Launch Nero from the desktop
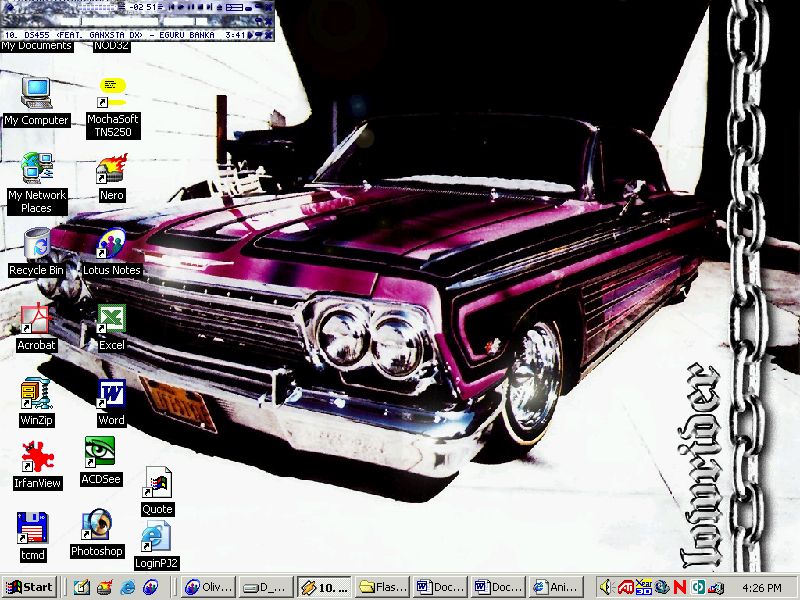The width and height of the screenshot is (800, 600). click(x=111, y=169)
